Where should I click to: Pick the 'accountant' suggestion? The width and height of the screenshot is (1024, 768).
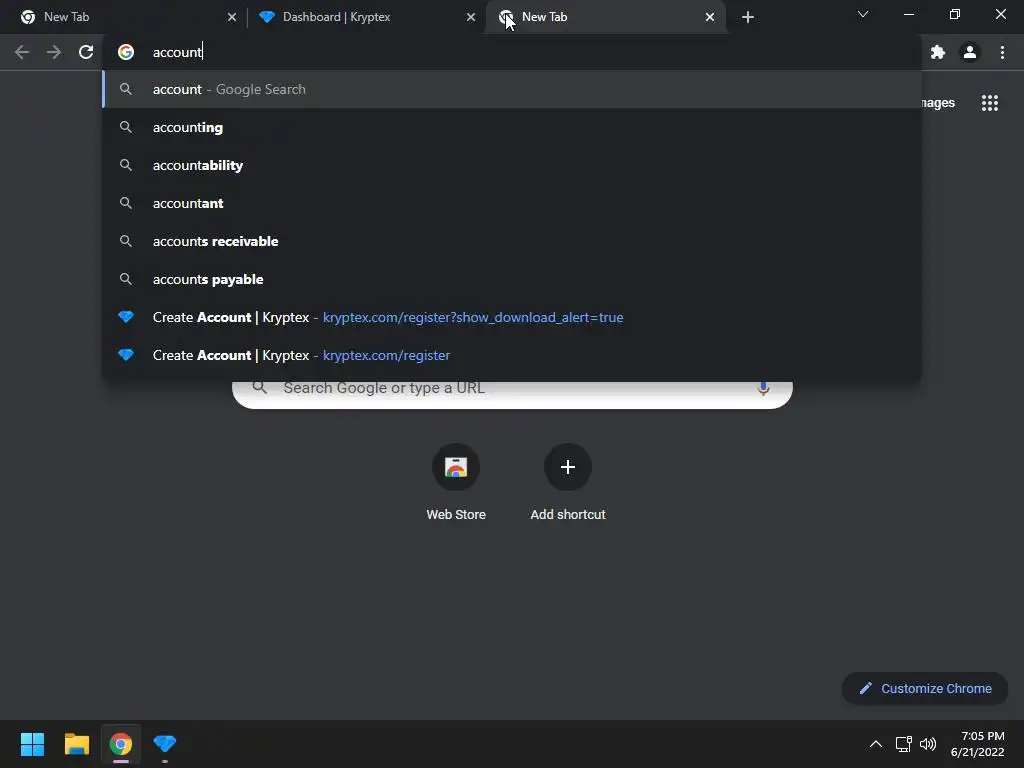point(512,203)
